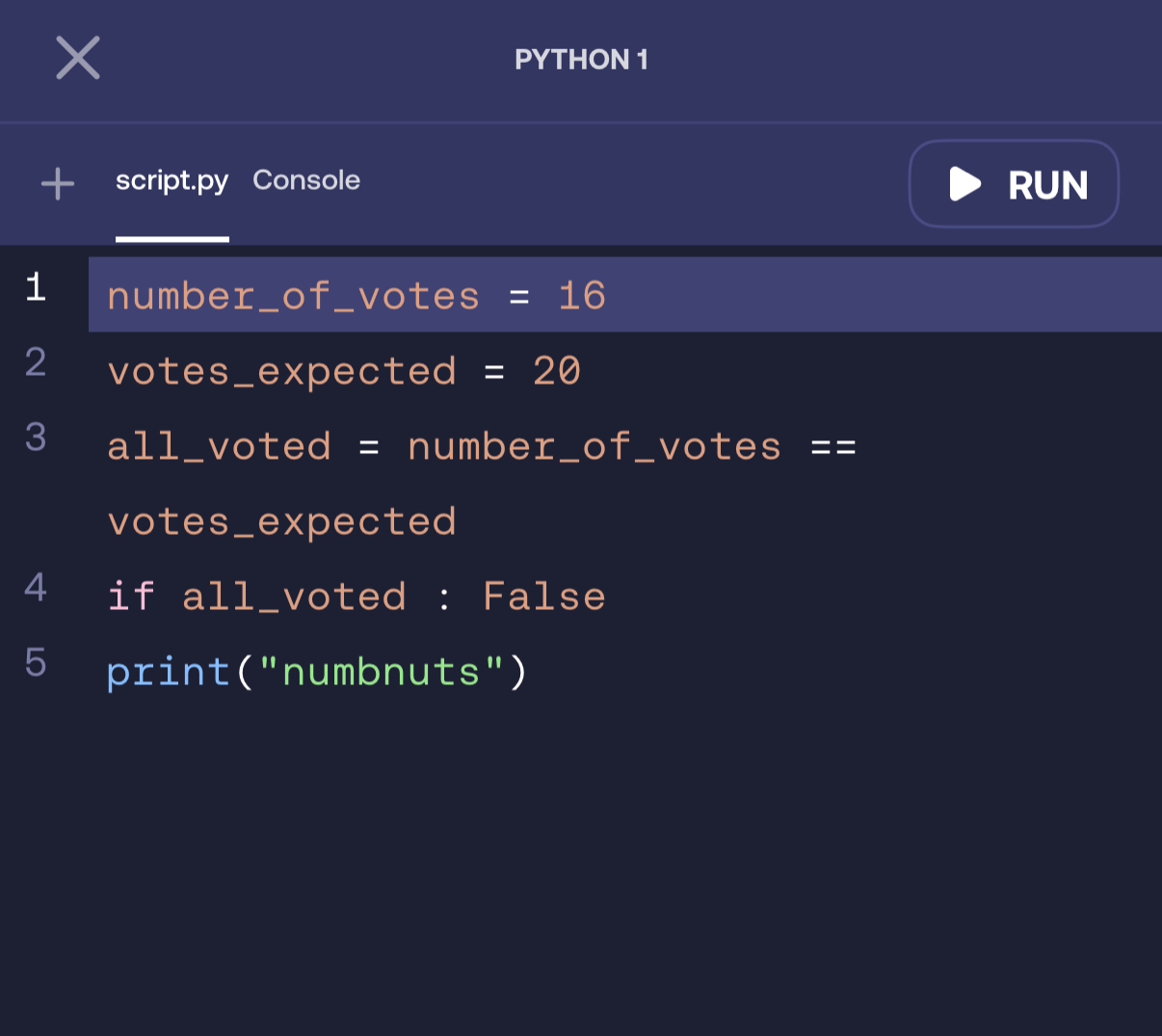Select line number 5 in gutter

tap(36, 663)
